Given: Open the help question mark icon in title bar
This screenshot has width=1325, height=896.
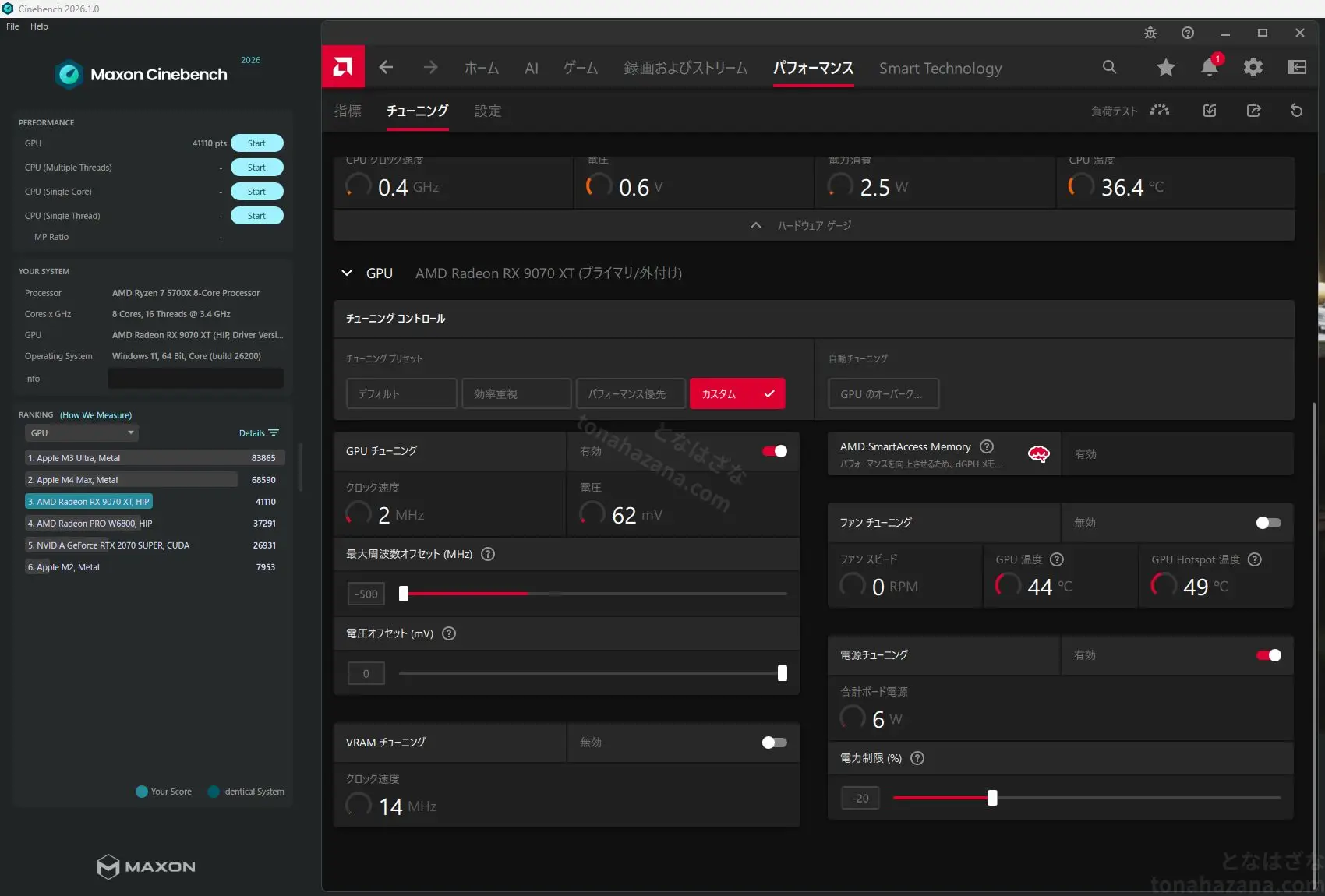Looking at the screenshot, I should (1188, 33).
